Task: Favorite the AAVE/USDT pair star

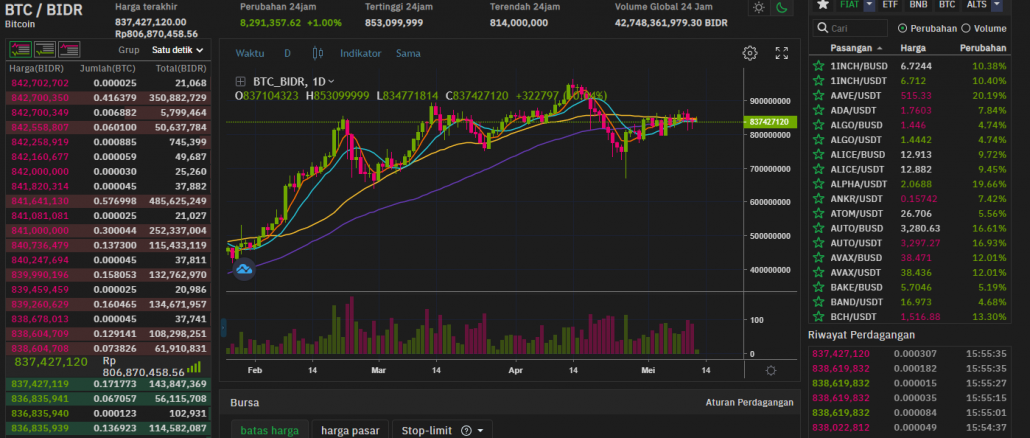Action: tap(818, 96)
